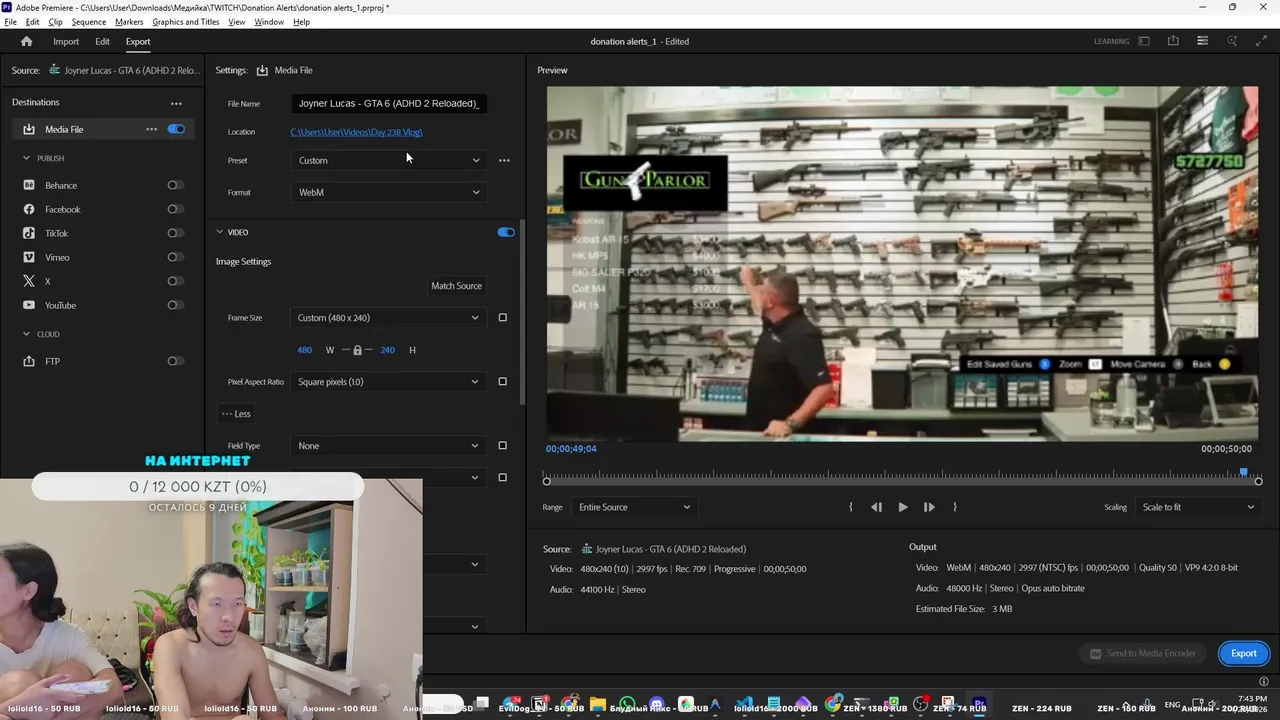Open WhatsApp from the Windows taskbar
This screenshot has height=720, width=1280.
coord(627,704)
